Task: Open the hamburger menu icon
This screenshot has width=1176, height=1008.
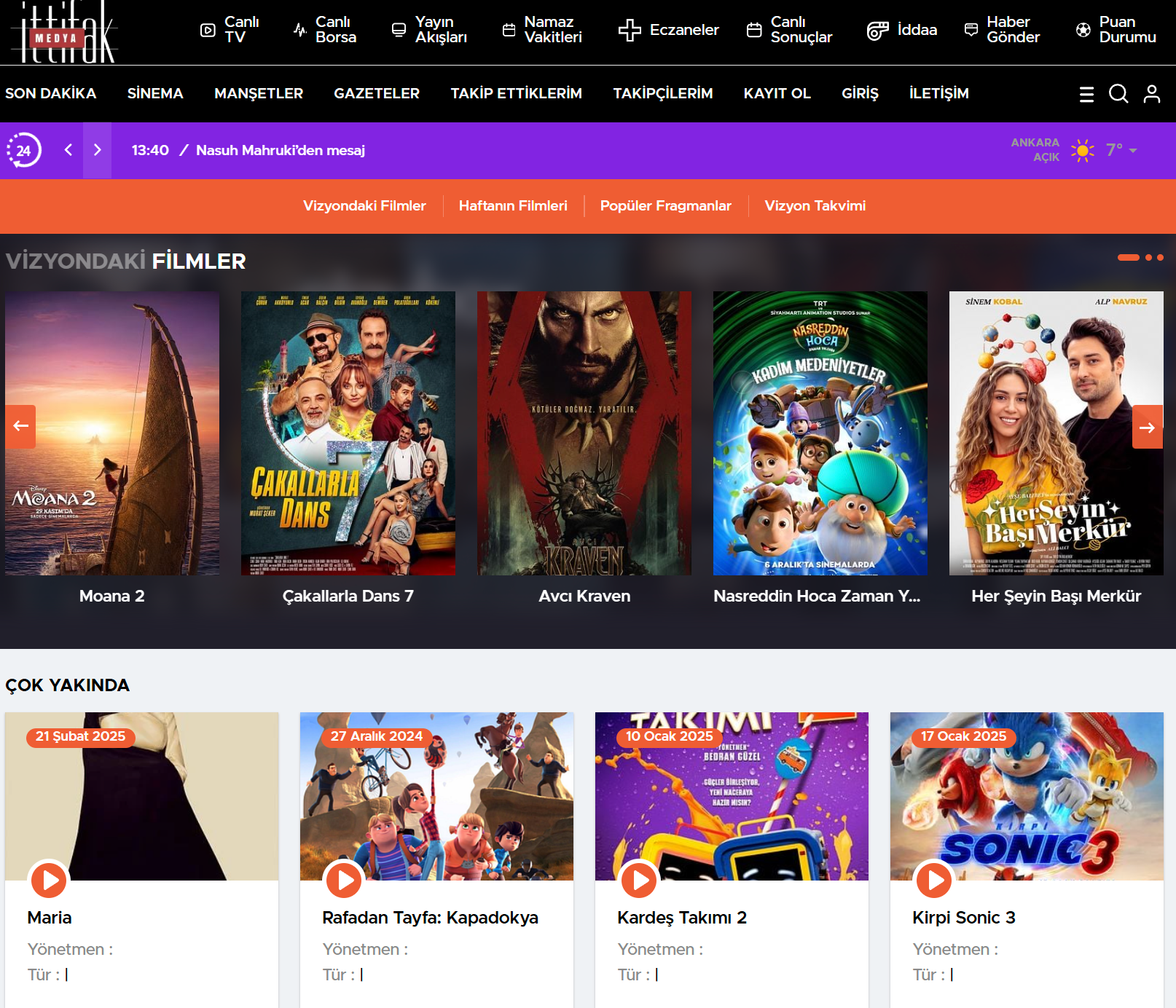Action: (x=1086, y=94)
